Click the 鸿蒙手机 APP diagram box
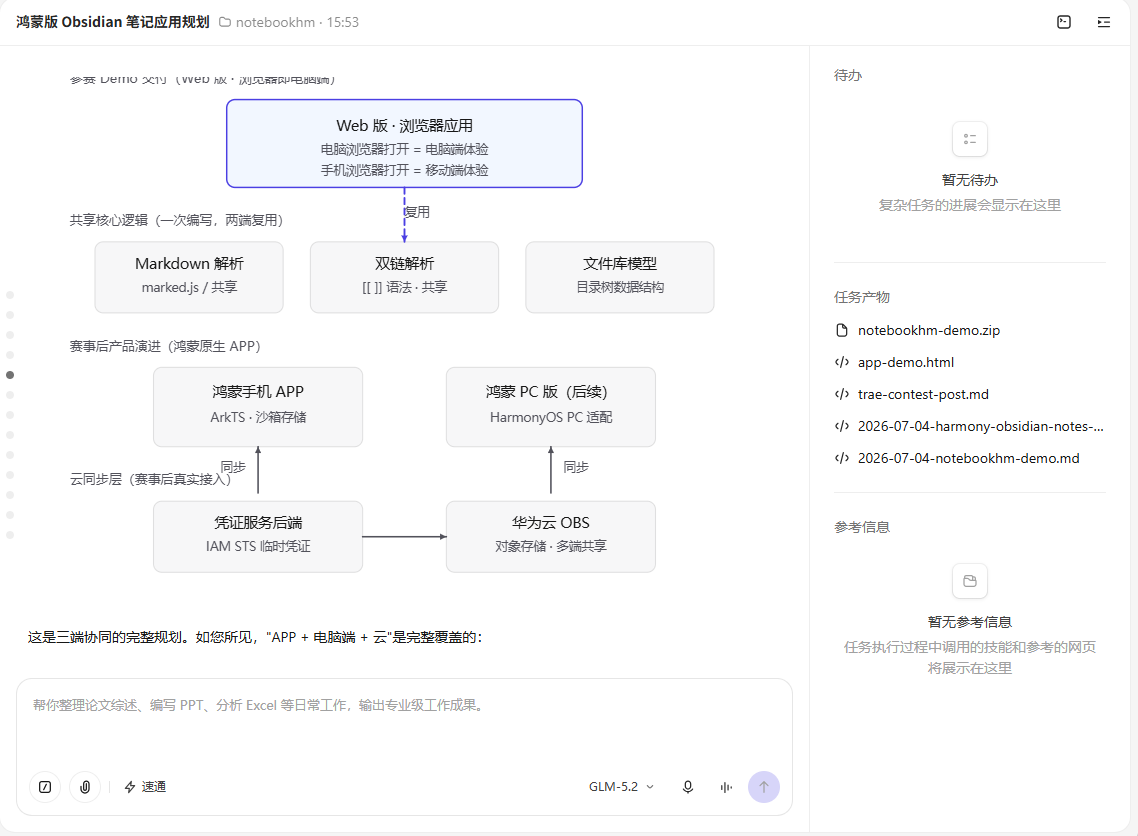This screenshot has width=1138, height=836. pyautogui.click(x=258, y=407)
